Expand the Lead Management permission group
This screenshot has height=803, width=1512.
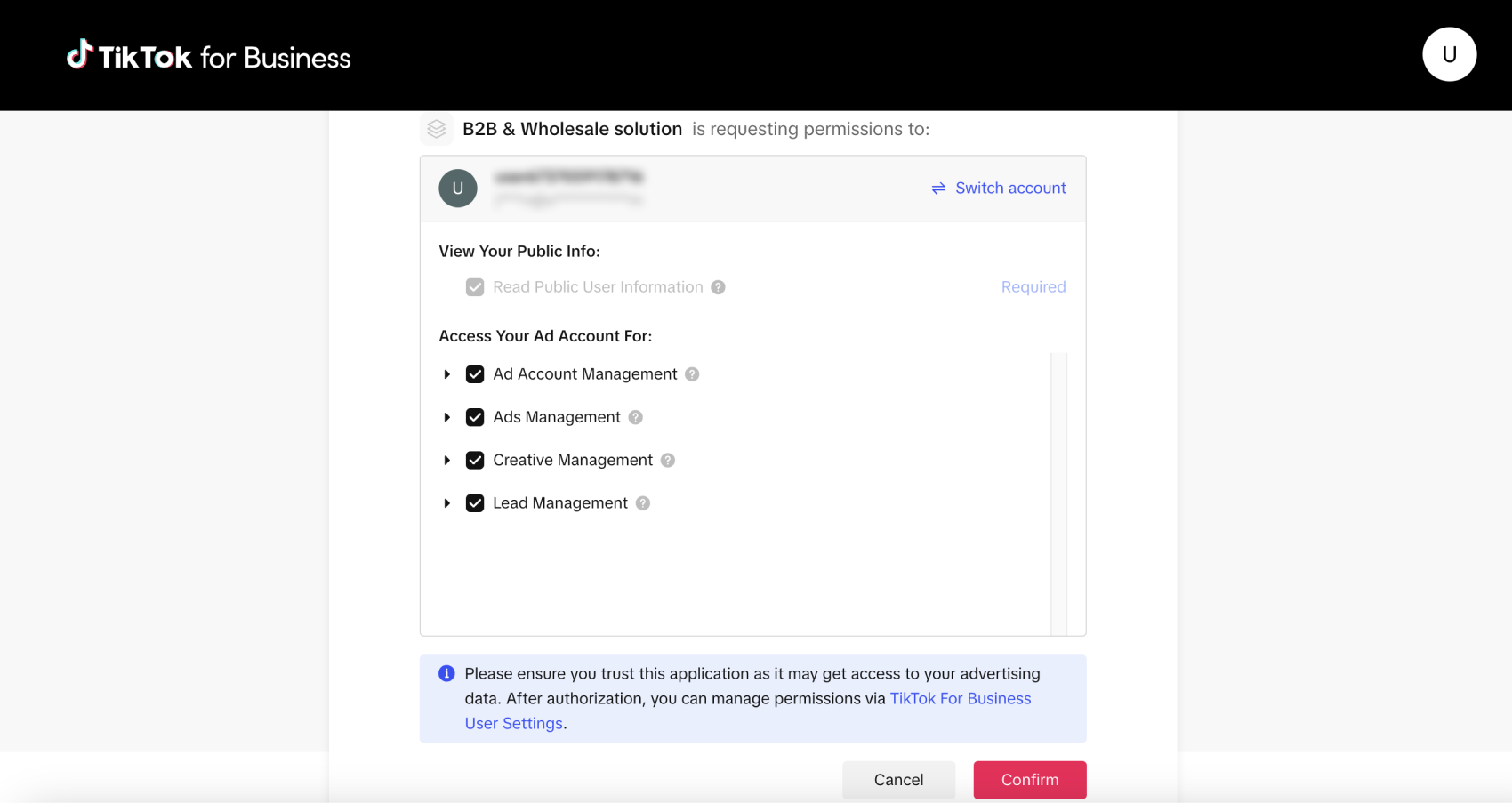446,503
